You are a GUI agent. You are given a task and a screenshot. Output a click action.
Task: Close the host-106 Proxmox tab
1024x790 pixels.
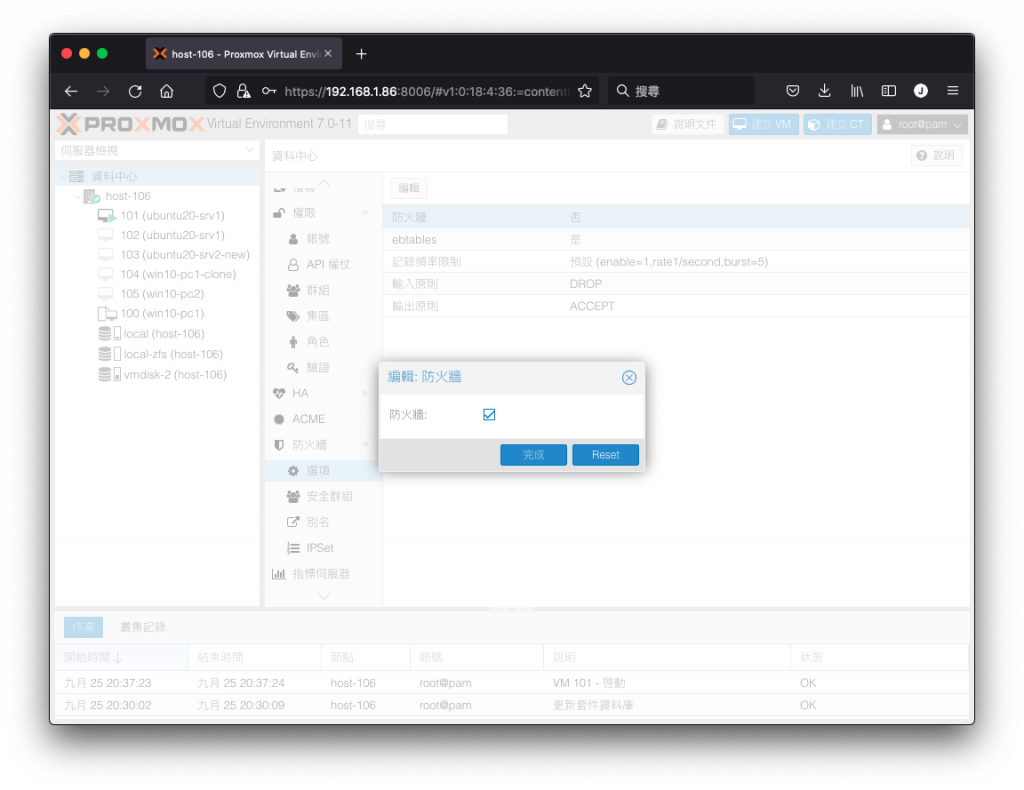(x=328, y=54)
